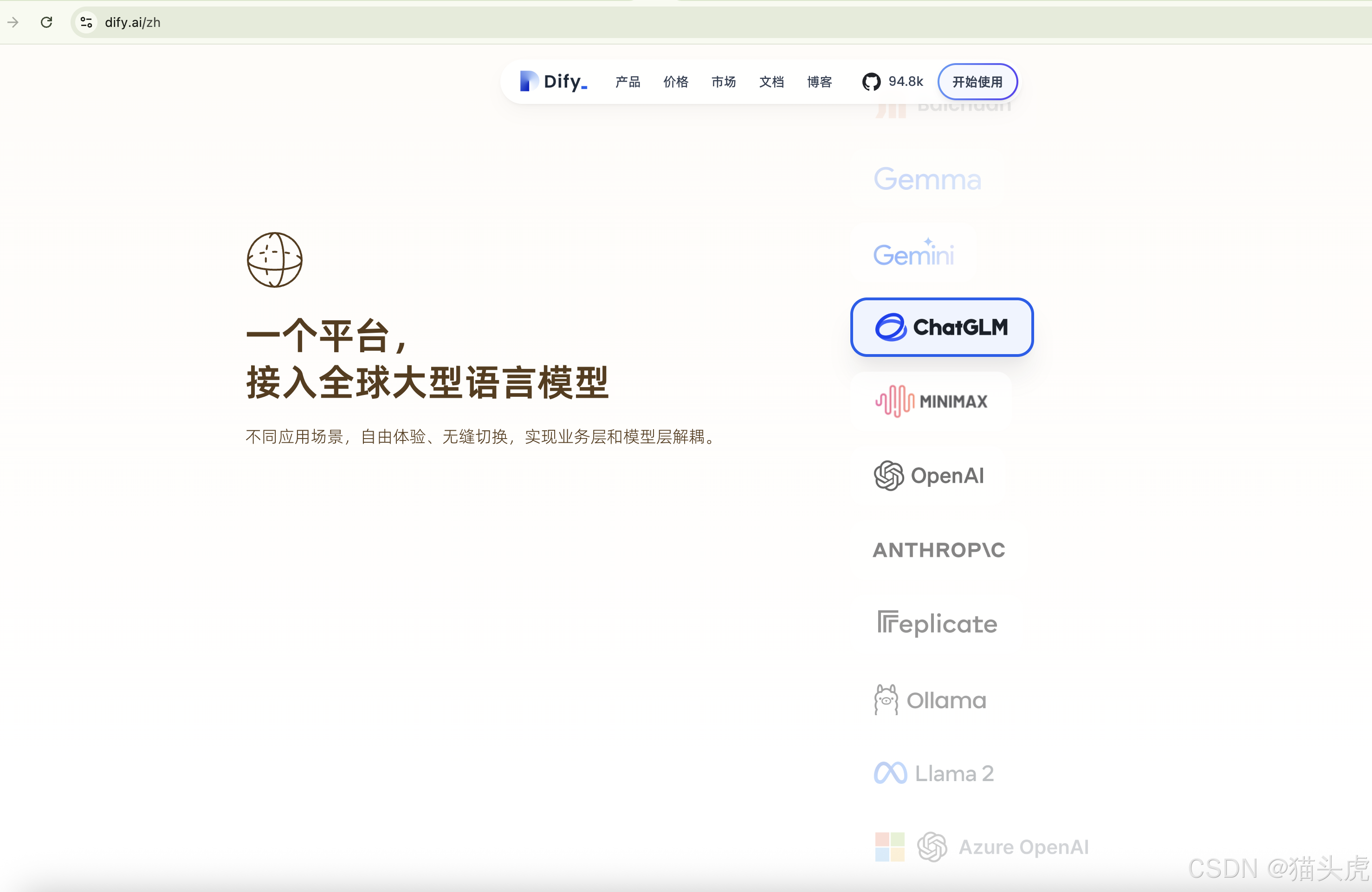Image resolution: width=1372 pixels, height=892 pixels.
Task: Click the Anthropic model card
Action: click(938, 550)
